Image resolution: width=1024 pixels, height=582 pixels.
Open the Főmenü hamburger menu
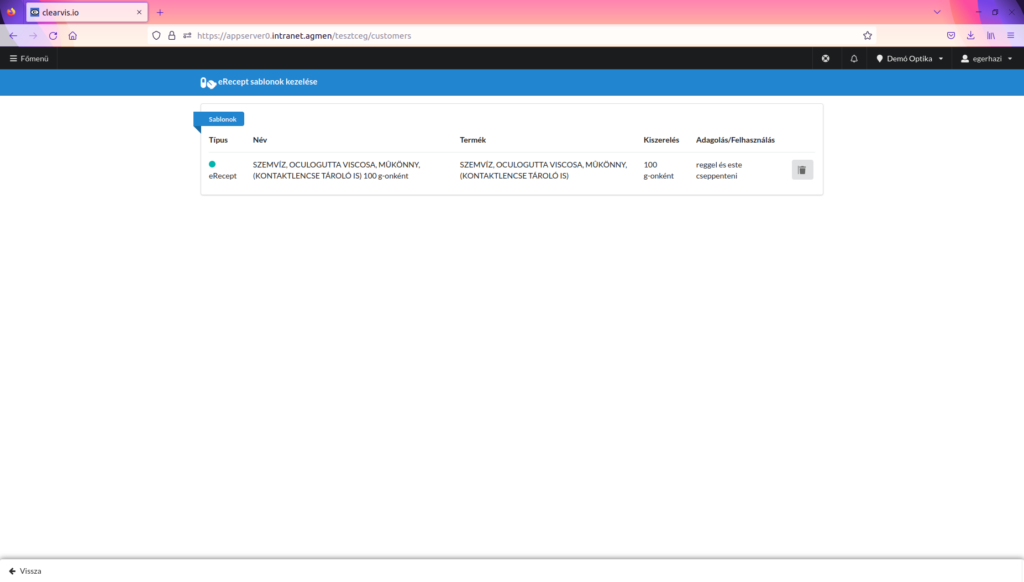(29, 59)
